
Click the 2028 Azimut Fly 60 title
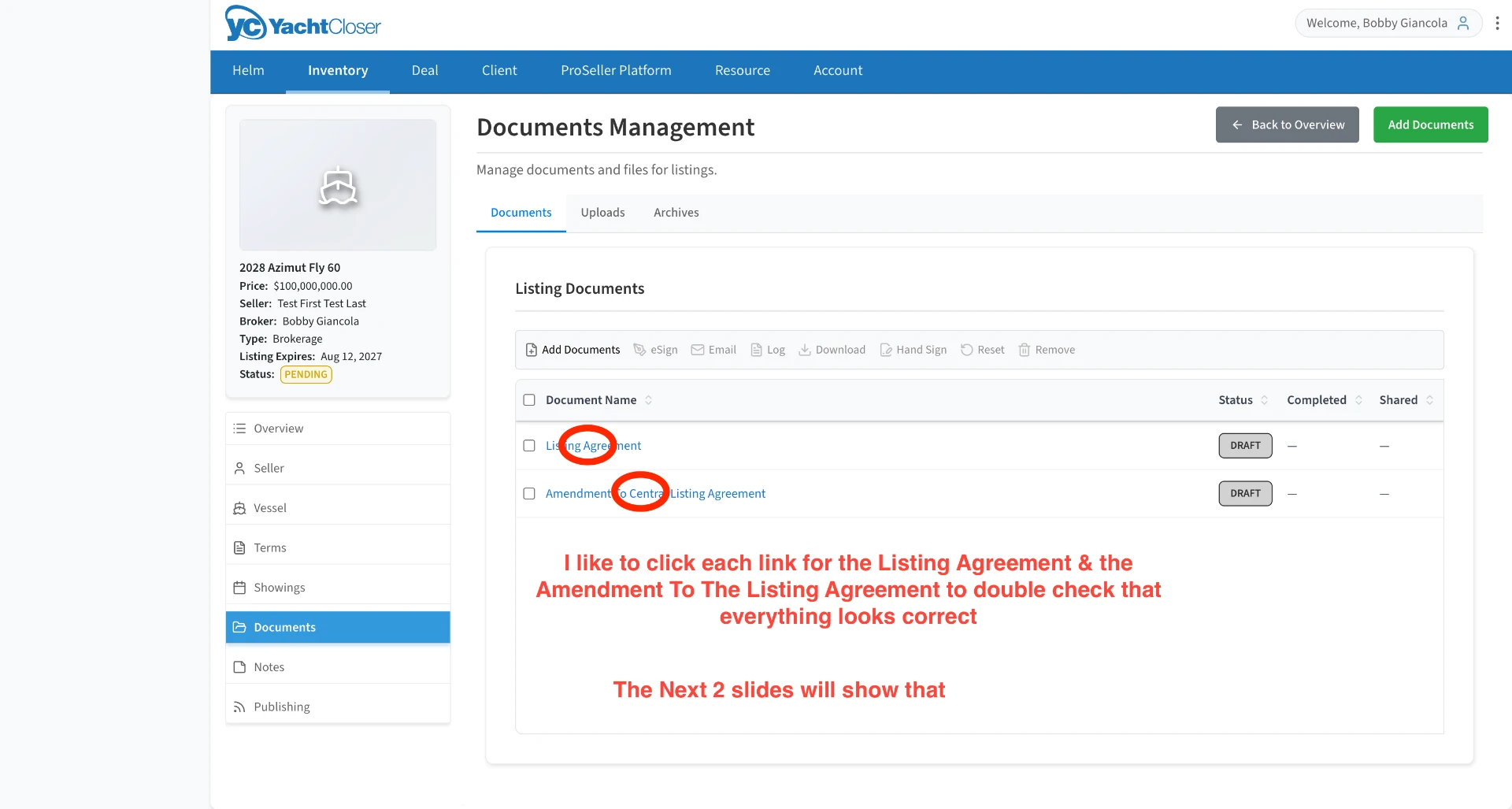290,268
